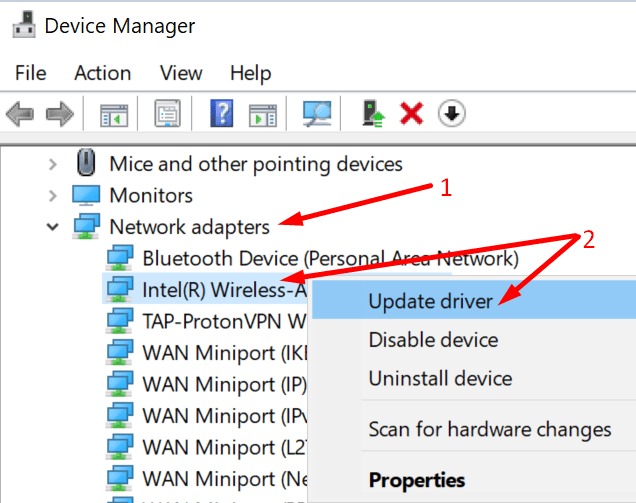636x503 pixels.
Task: Click the Disable device down-arrow icon
Action: [x=451, y=113]
